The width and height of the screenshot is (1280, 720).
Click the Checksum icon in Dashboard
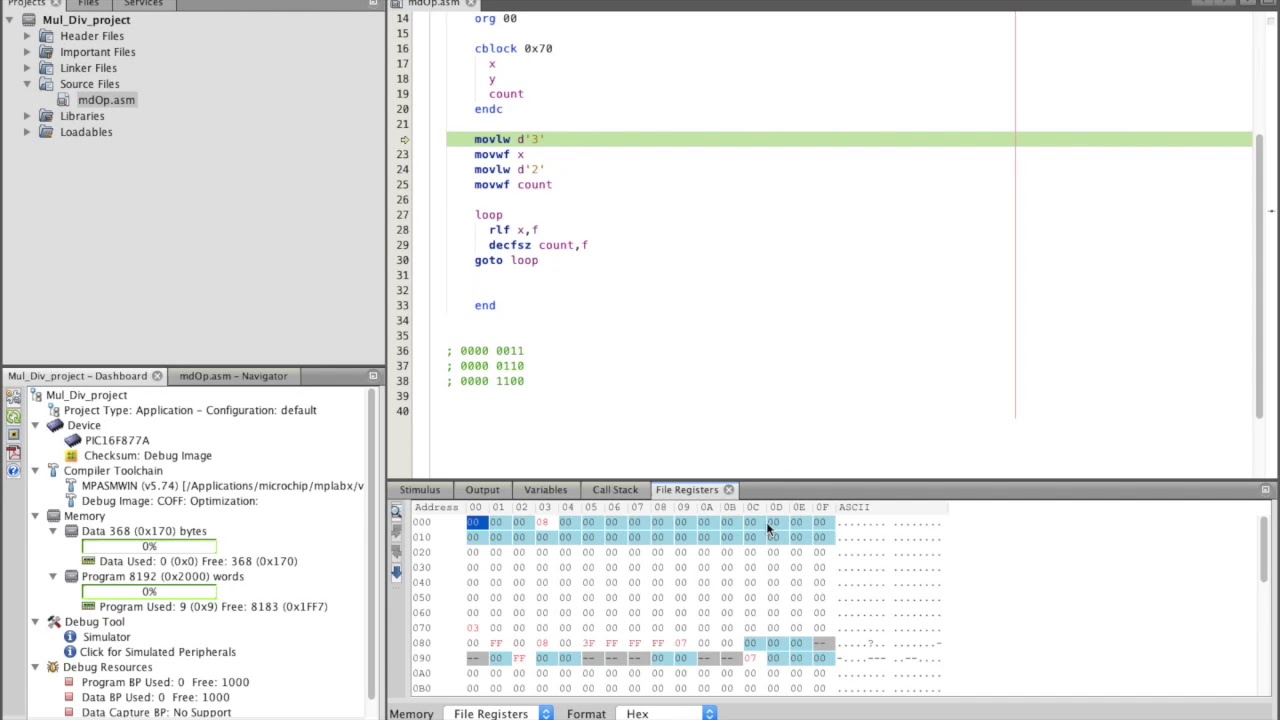point(71,455)
